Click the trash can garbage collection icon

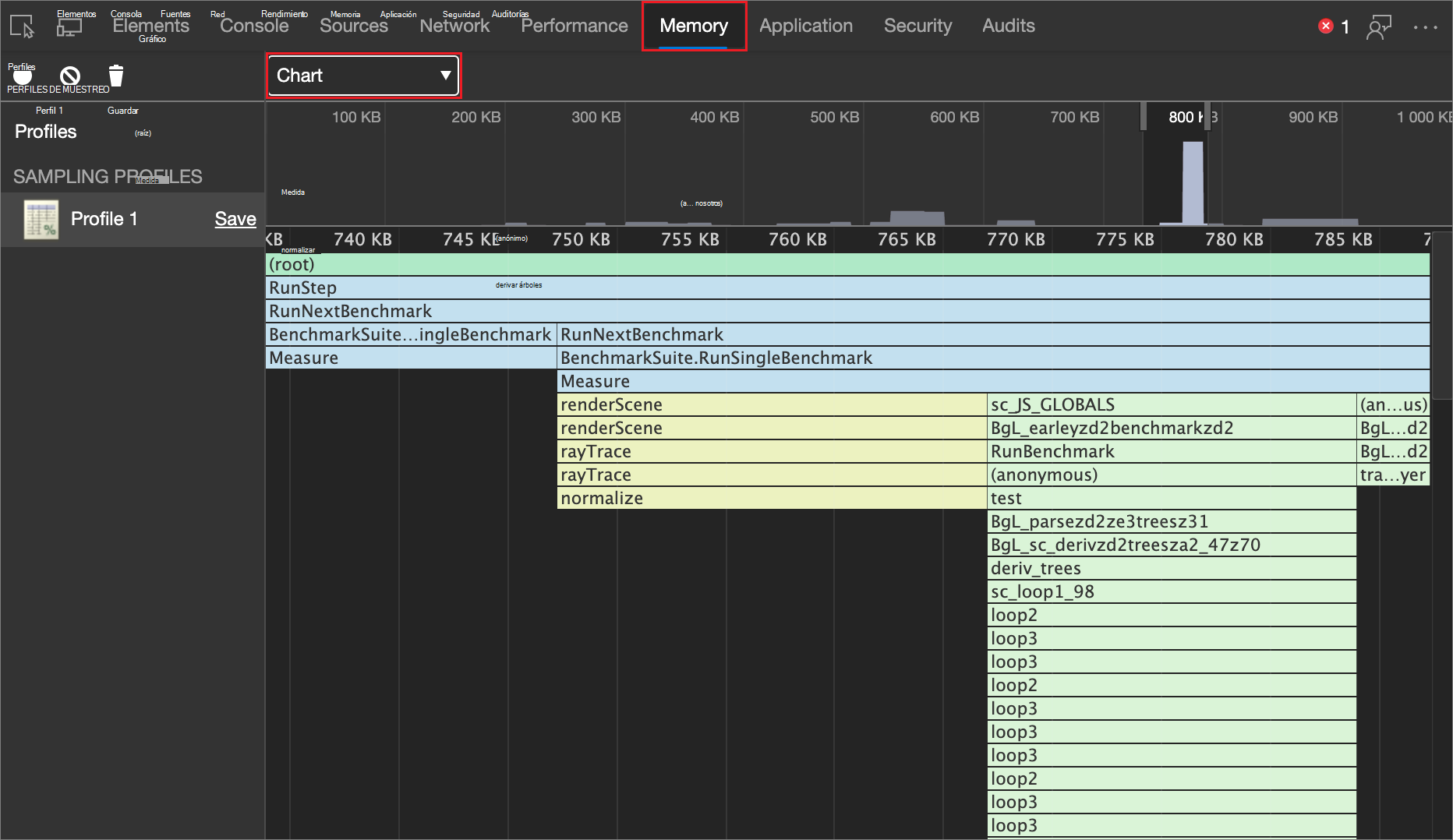[116, 76]
